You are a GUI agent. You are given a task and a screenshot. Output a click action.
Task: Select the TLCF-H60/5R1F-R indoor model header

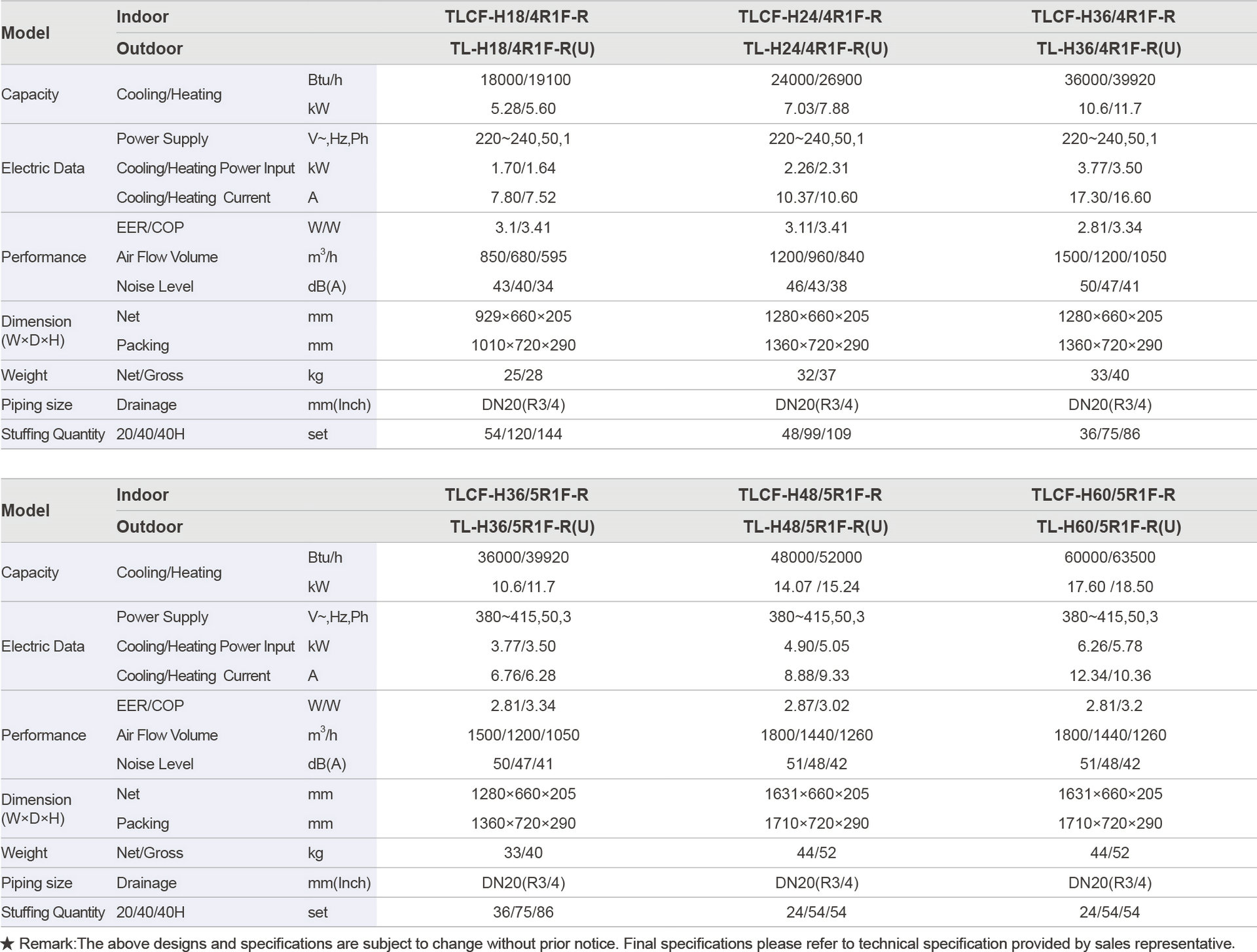(x=1103, y=495)
